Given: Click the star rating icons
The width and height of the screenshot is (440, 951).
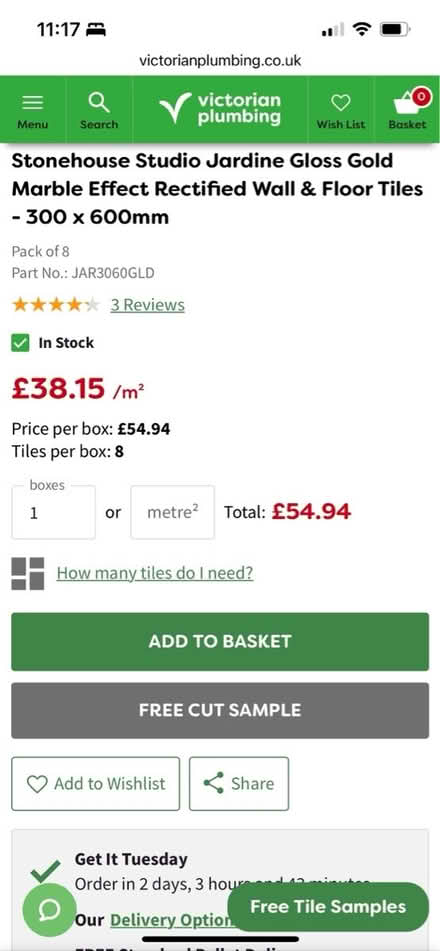Looking at the screenshot, I should tap(55, 304).
